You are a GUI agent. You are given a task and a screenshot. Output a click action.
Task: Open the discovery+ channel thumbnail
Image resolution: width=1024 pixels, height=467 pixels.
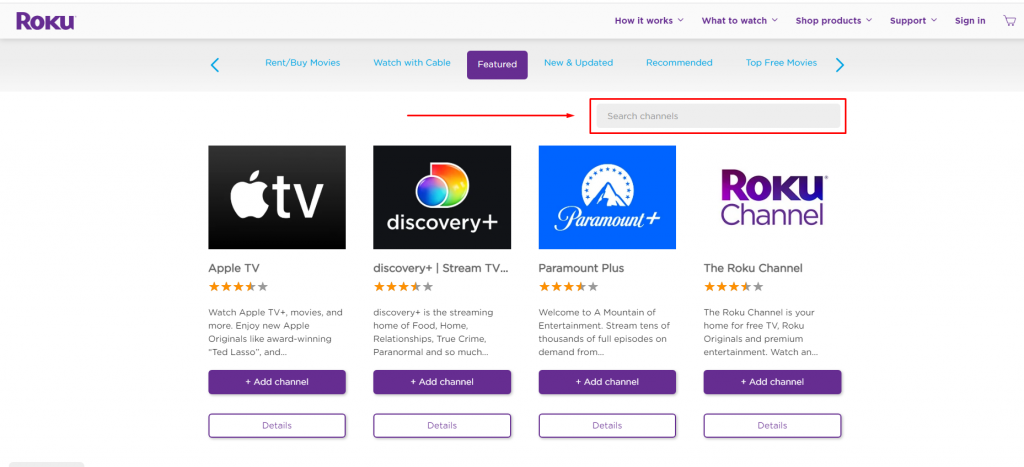pos(442,197)
